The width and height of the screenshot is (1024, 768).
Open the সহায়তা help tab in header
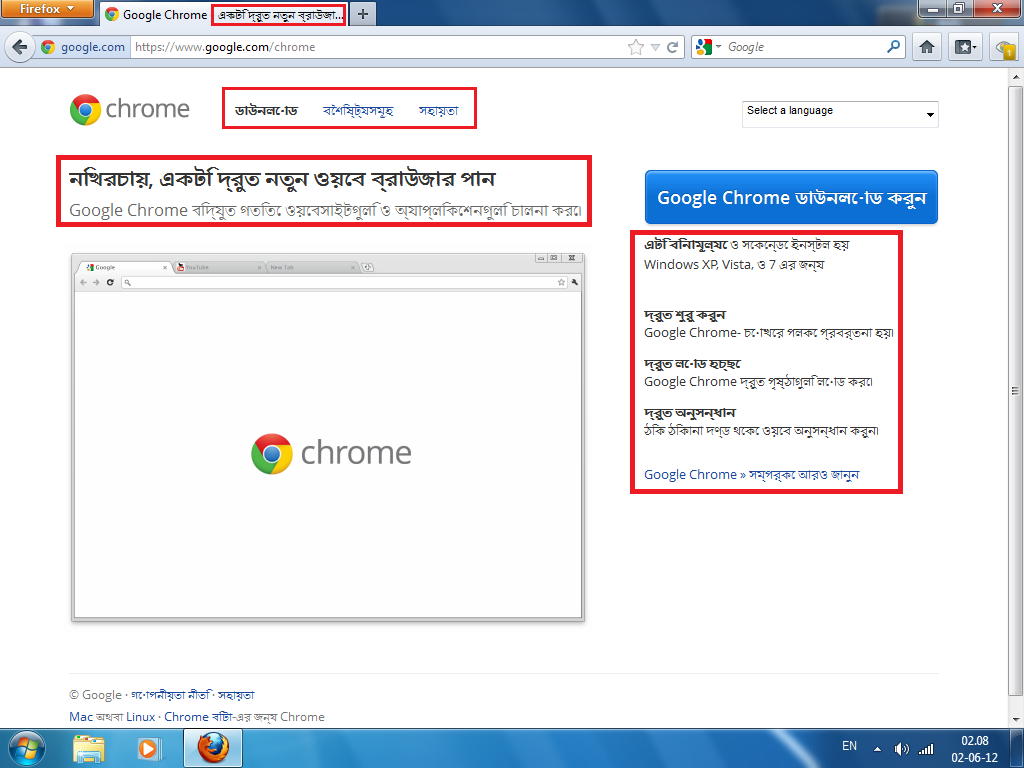pyautogui.click(x=438, y=110)
